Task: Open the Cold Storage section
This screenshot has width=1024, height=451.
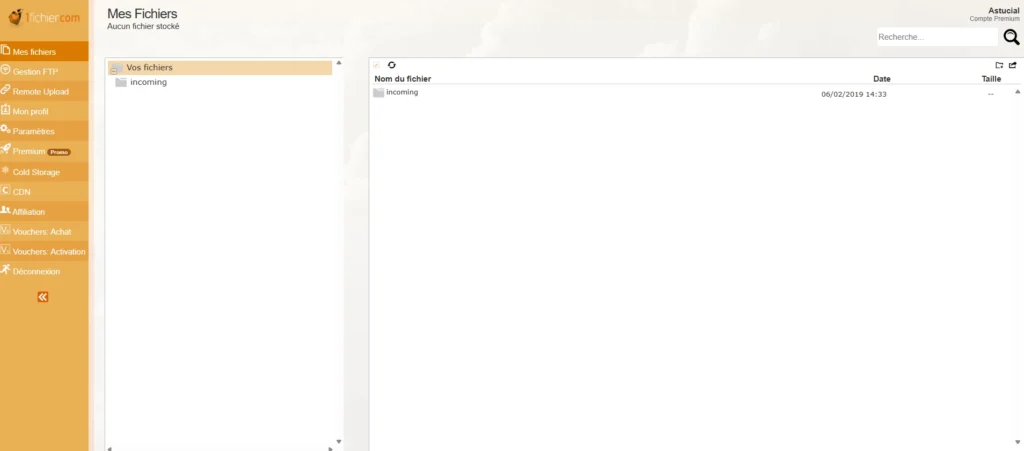Action: tap(44, 172)
